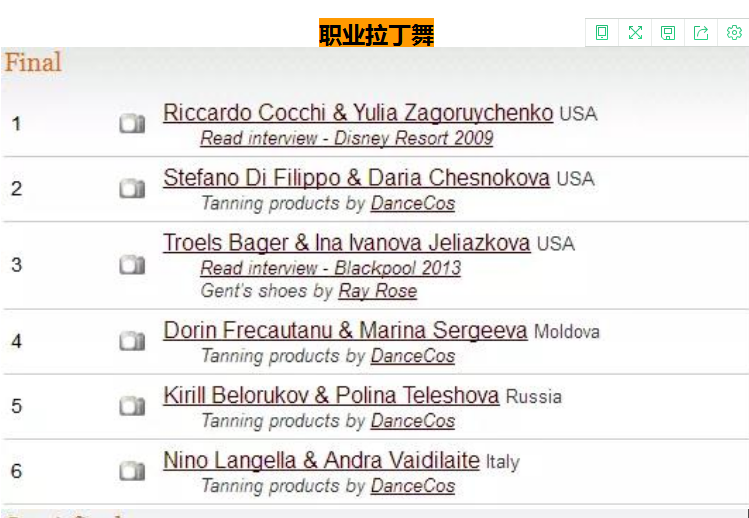
Task: Open Nino Langella & Andra Vaidilaite link
Action: [x=321, y=461]
